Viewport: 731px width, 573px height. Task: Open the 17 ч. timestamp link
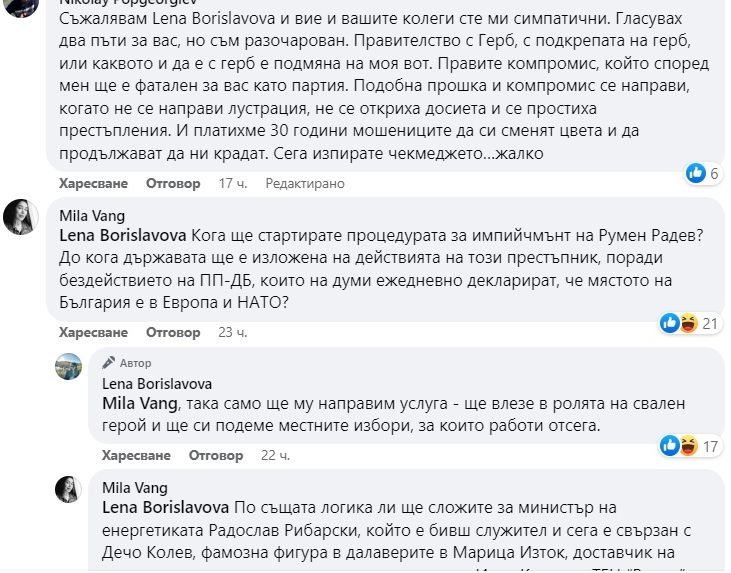click(x=232, y=184)
